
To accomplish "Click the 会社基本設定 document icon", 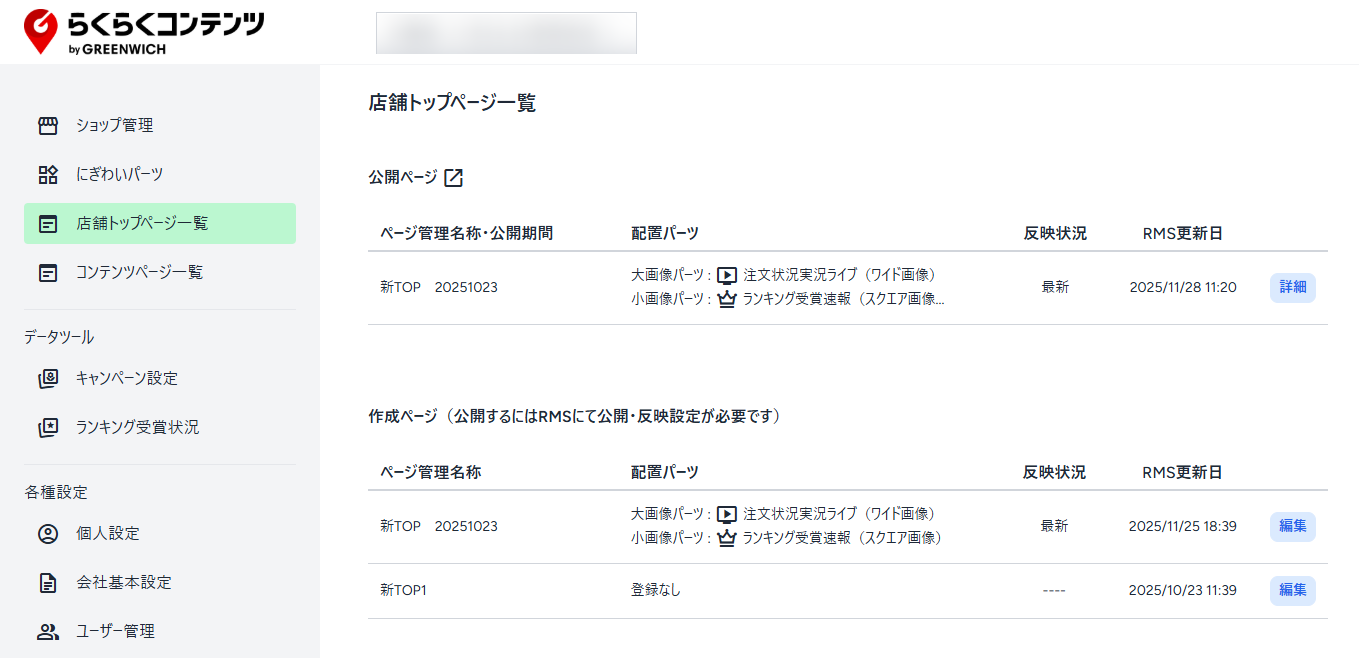I will pos(48,583).
